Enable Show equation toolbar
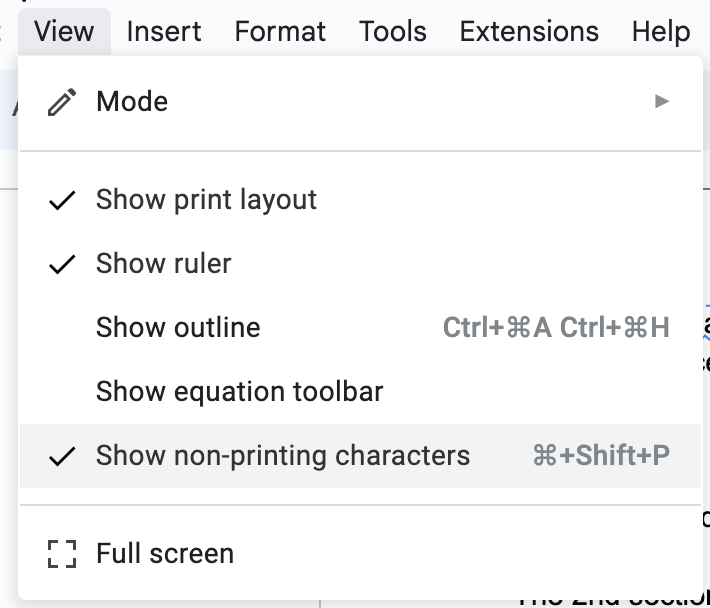 360,392
